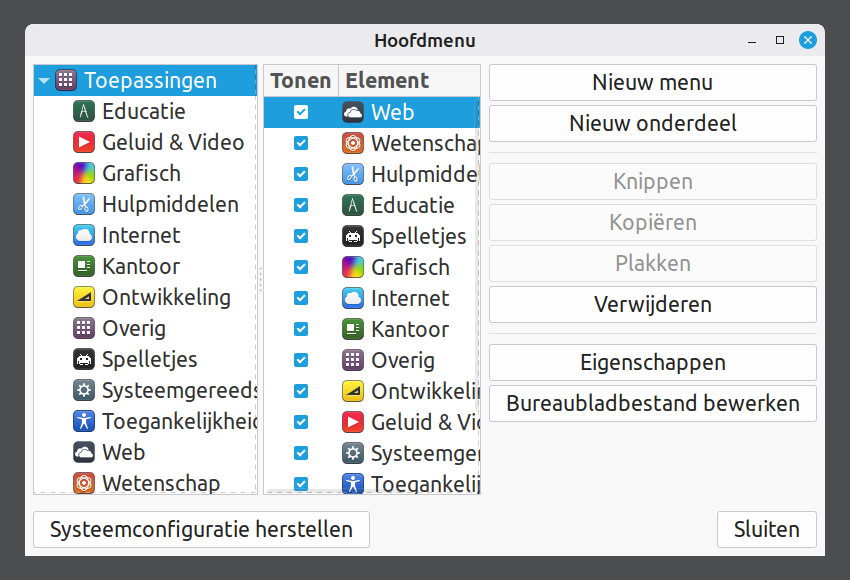Click the Tonen column header
This screenshot has height=580, width=850.
(x=301, y=81)
